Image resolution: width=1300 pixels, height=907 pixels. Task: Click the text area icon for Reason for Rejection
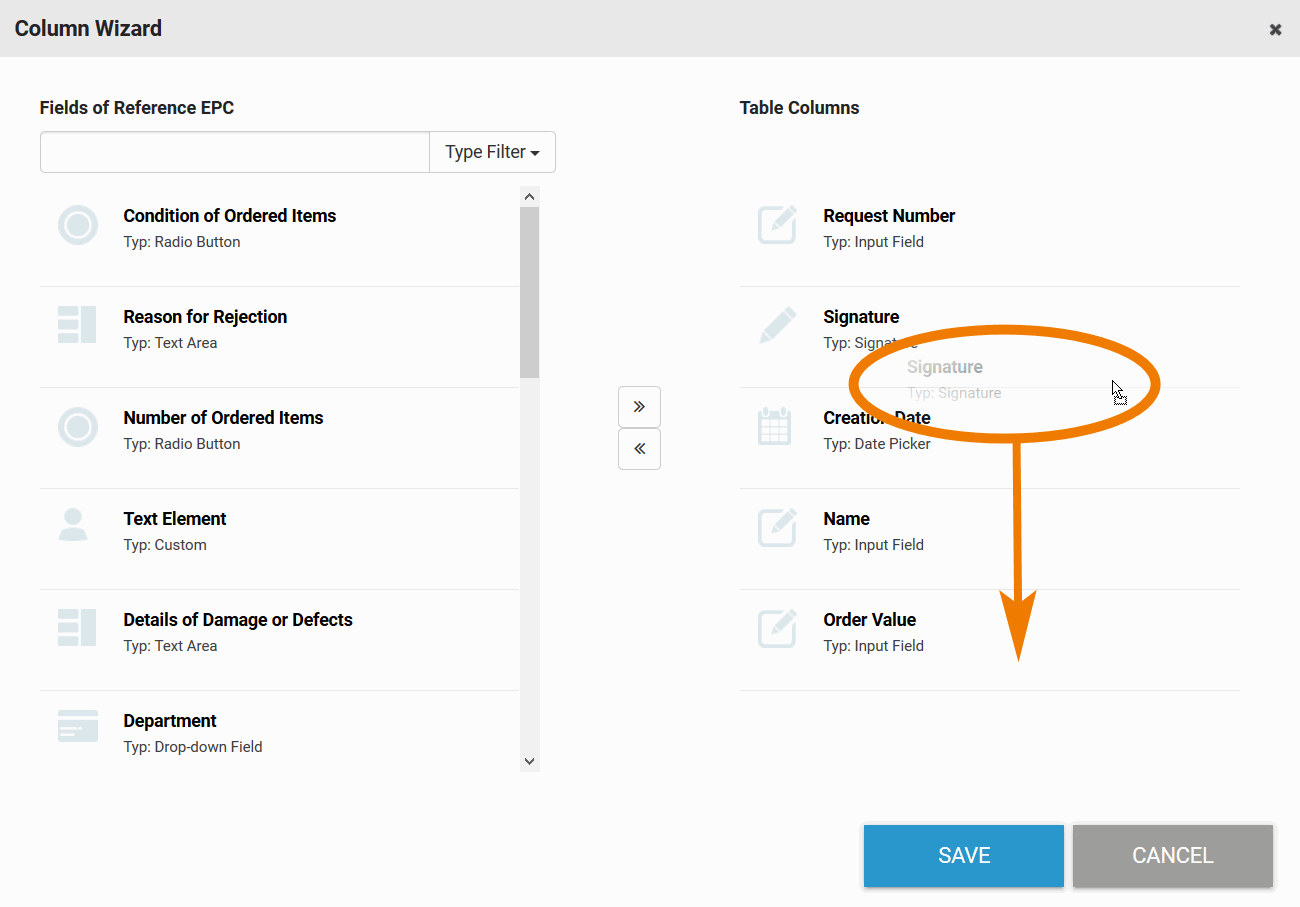(78, 326)
